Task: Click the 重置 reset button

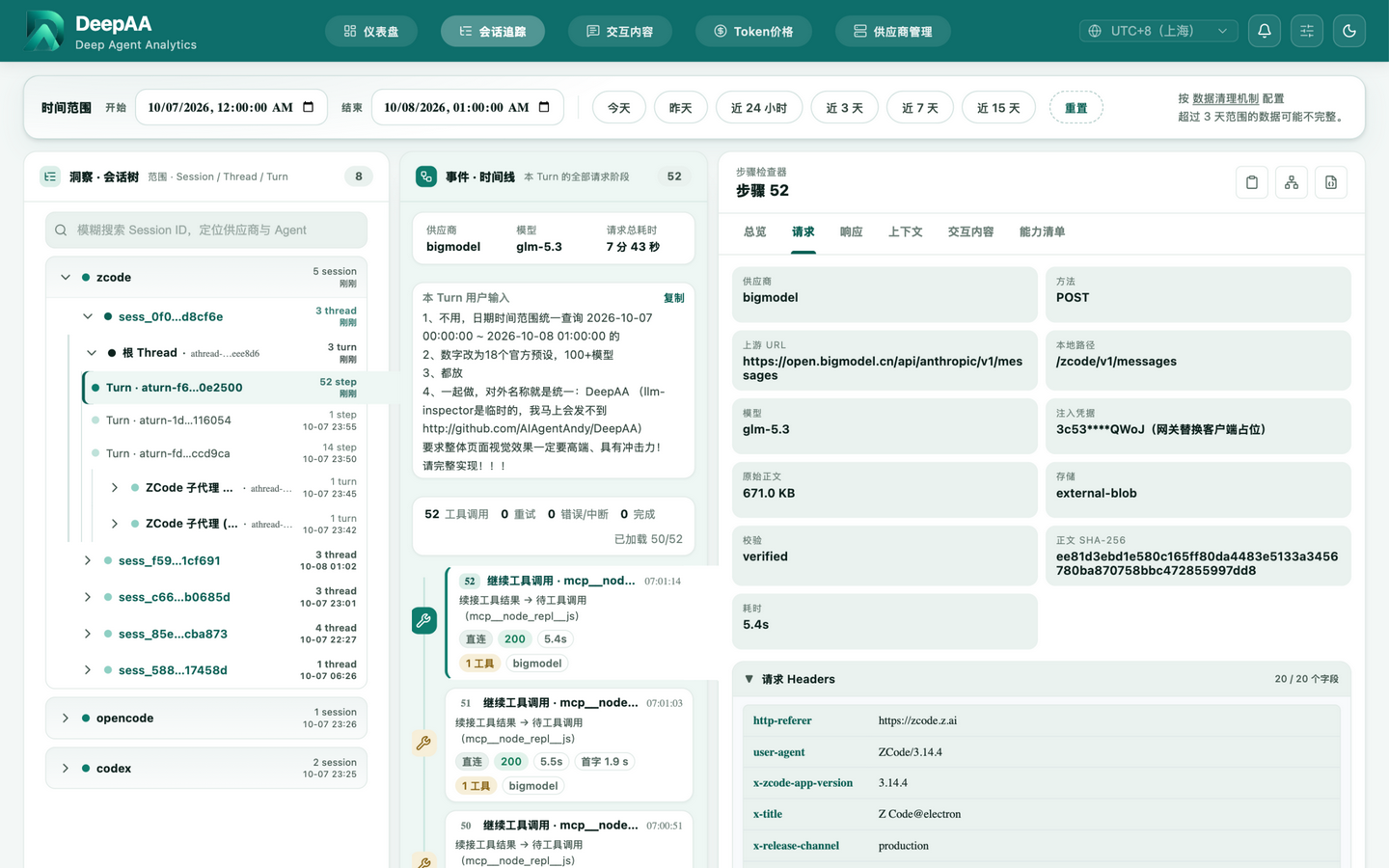Action: 1076,107
